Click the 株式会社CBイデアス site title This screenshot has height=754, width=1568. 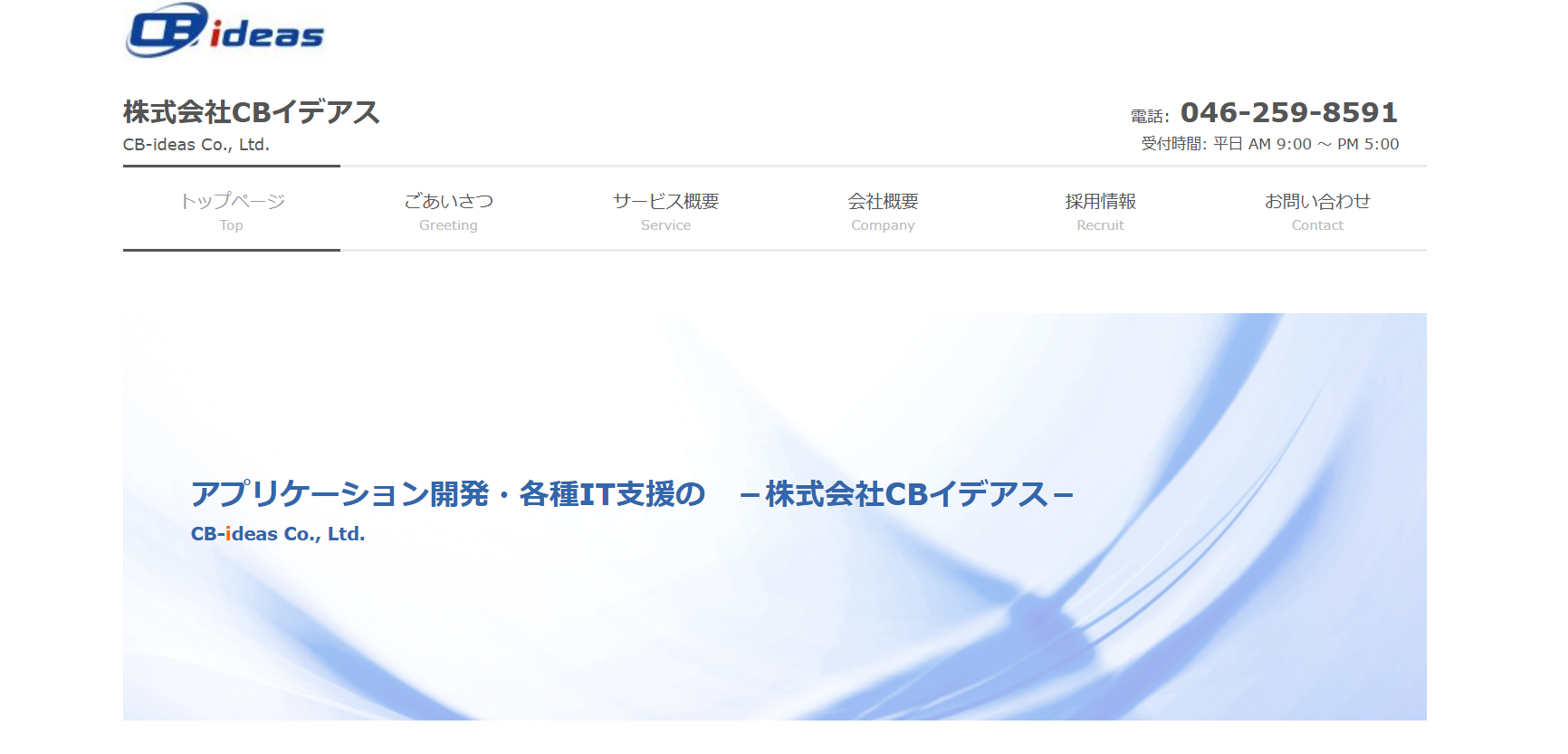click(x=251, y=112)
